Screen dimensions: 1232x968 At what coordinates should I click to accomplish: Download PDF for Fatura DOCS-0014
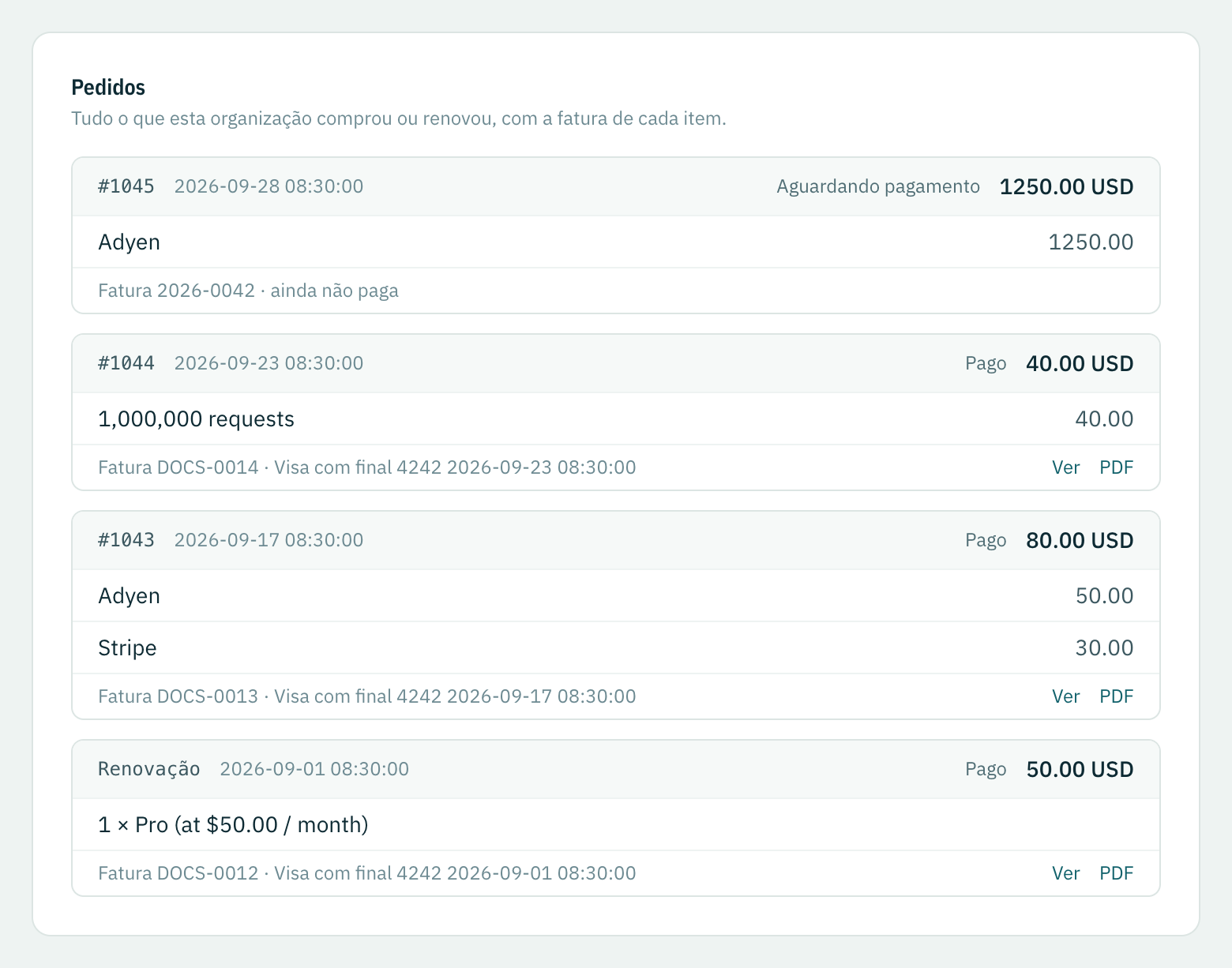(x=1117, y=467)
